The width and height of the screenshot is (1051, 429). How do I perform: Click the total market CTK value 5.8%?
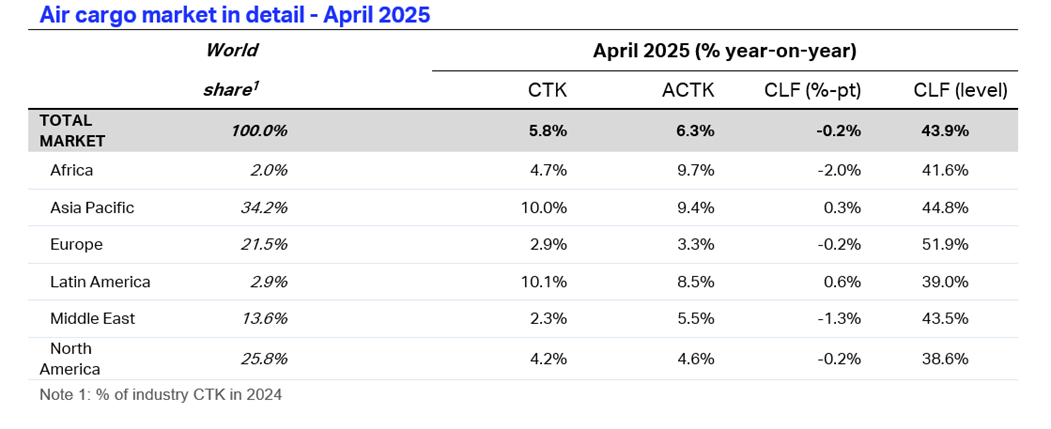coord(547,130)
